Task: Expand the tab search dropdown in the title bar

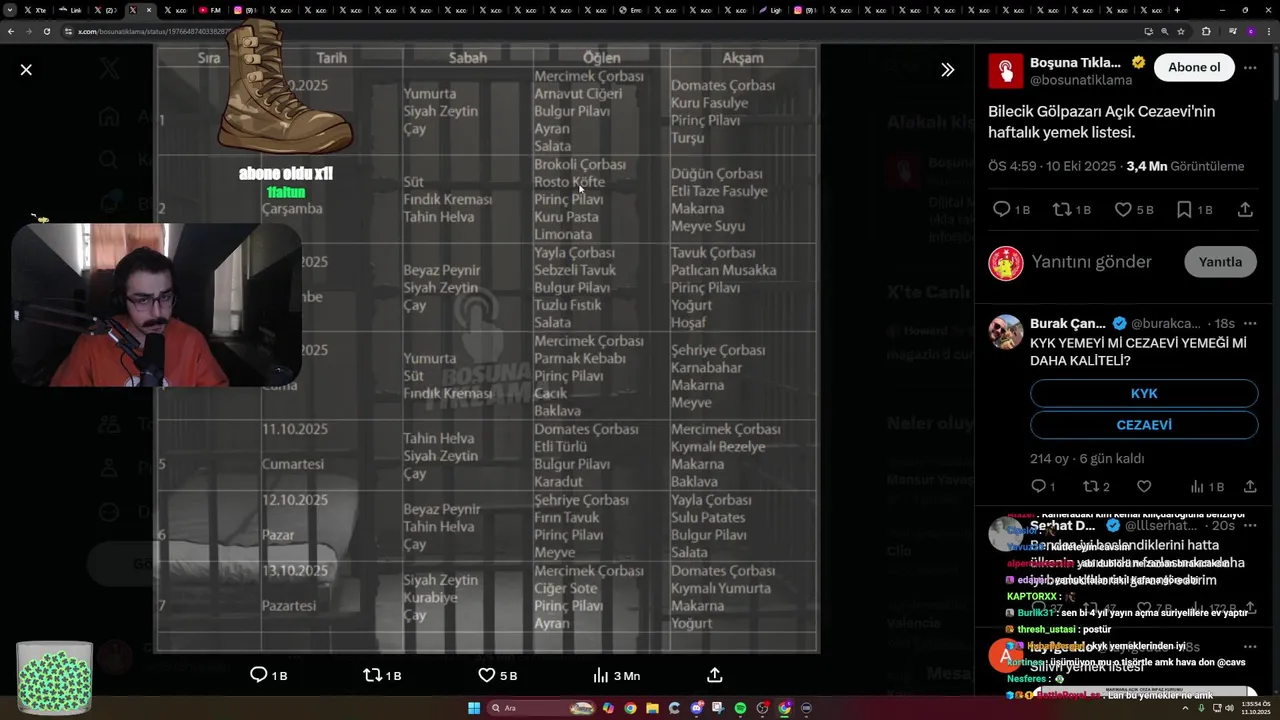Action: tap(10, 10)
